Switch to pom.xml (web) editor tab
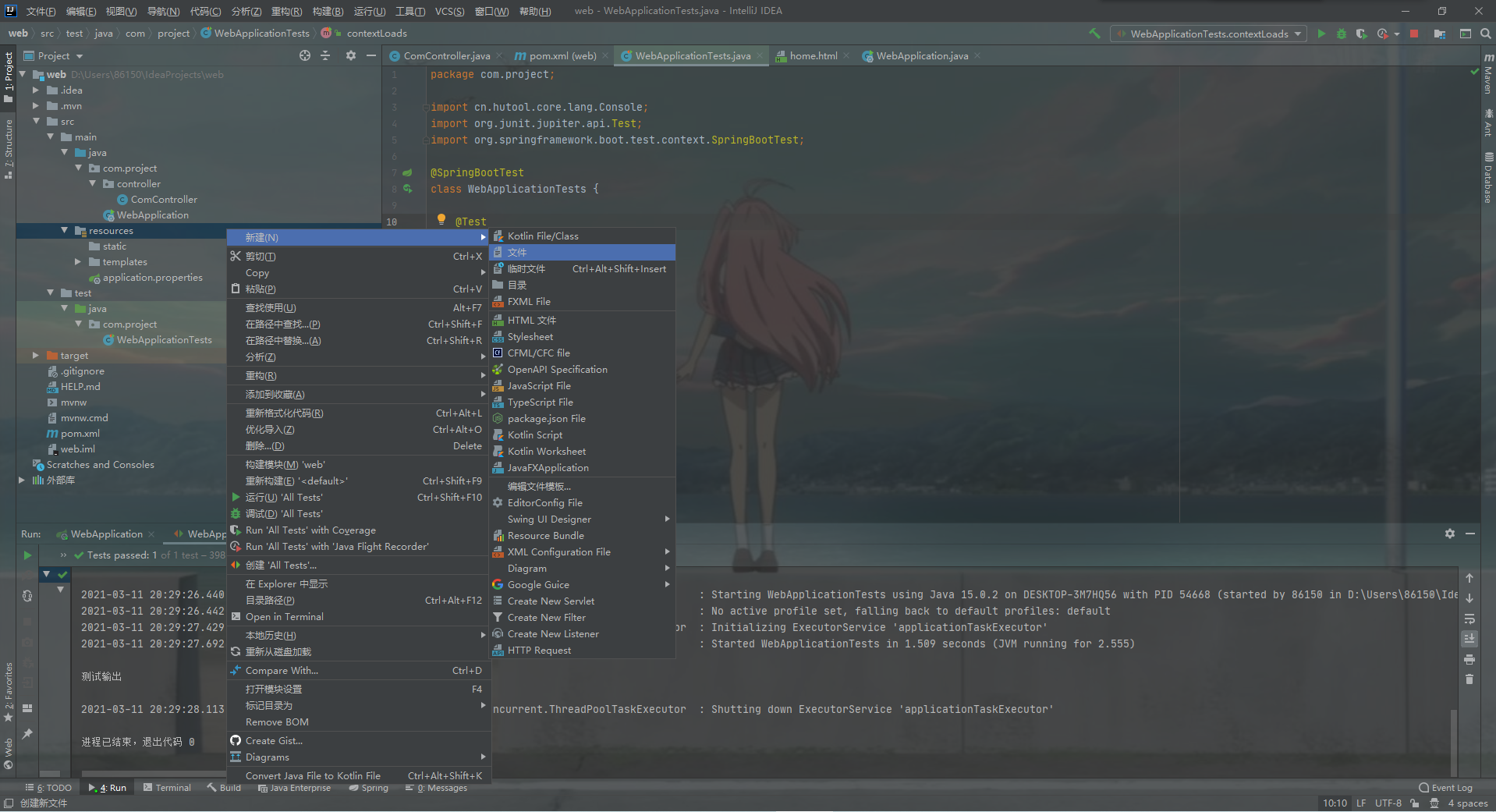This screenshot has height=812, width=1496. tap(562, 56)
